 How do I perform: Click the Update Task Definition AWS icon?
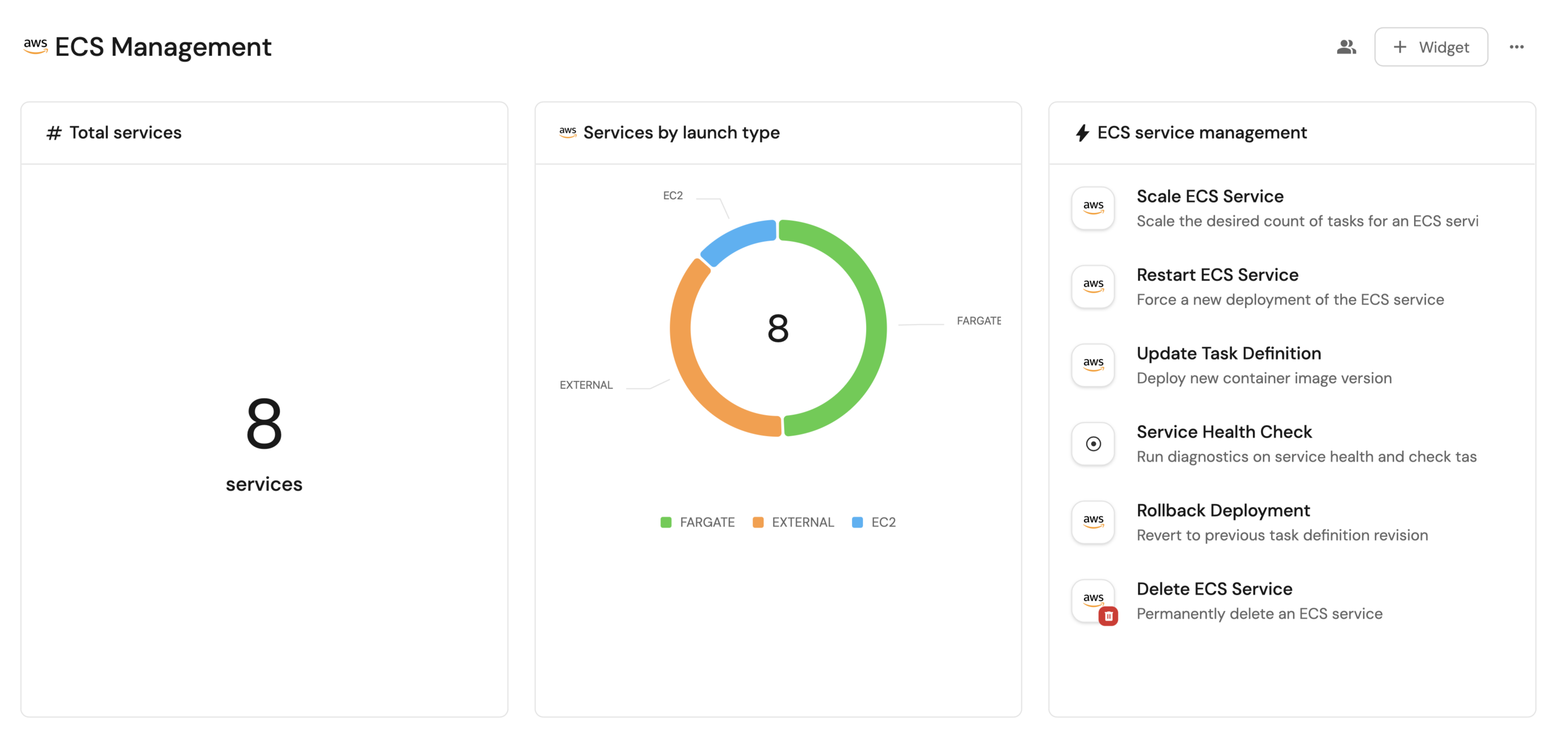pos(1092,365)
